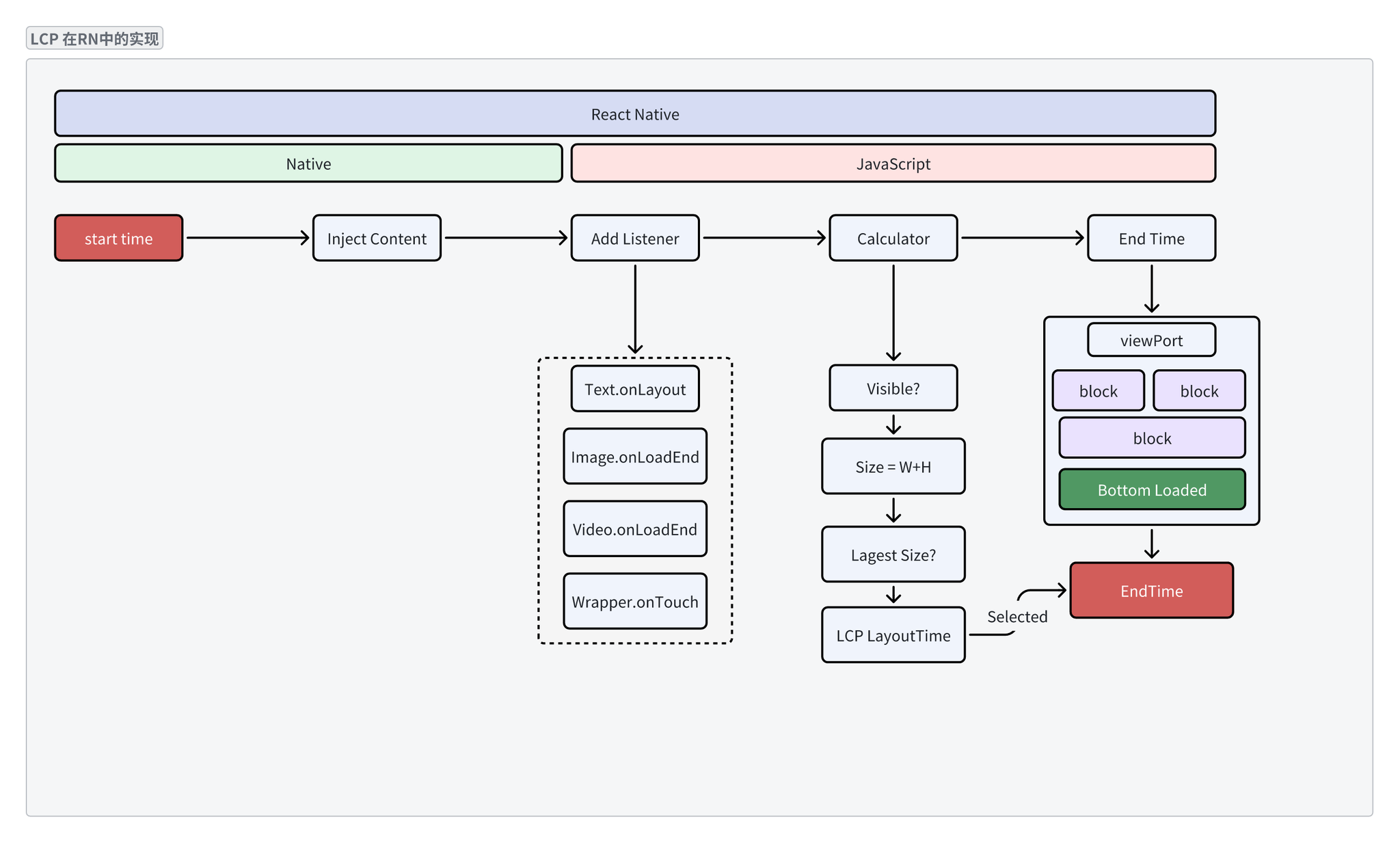This screenshot has width=1400, height=843.
Task: Click the Wrapper.onTouch box
Action: click(x=635, y=602)
